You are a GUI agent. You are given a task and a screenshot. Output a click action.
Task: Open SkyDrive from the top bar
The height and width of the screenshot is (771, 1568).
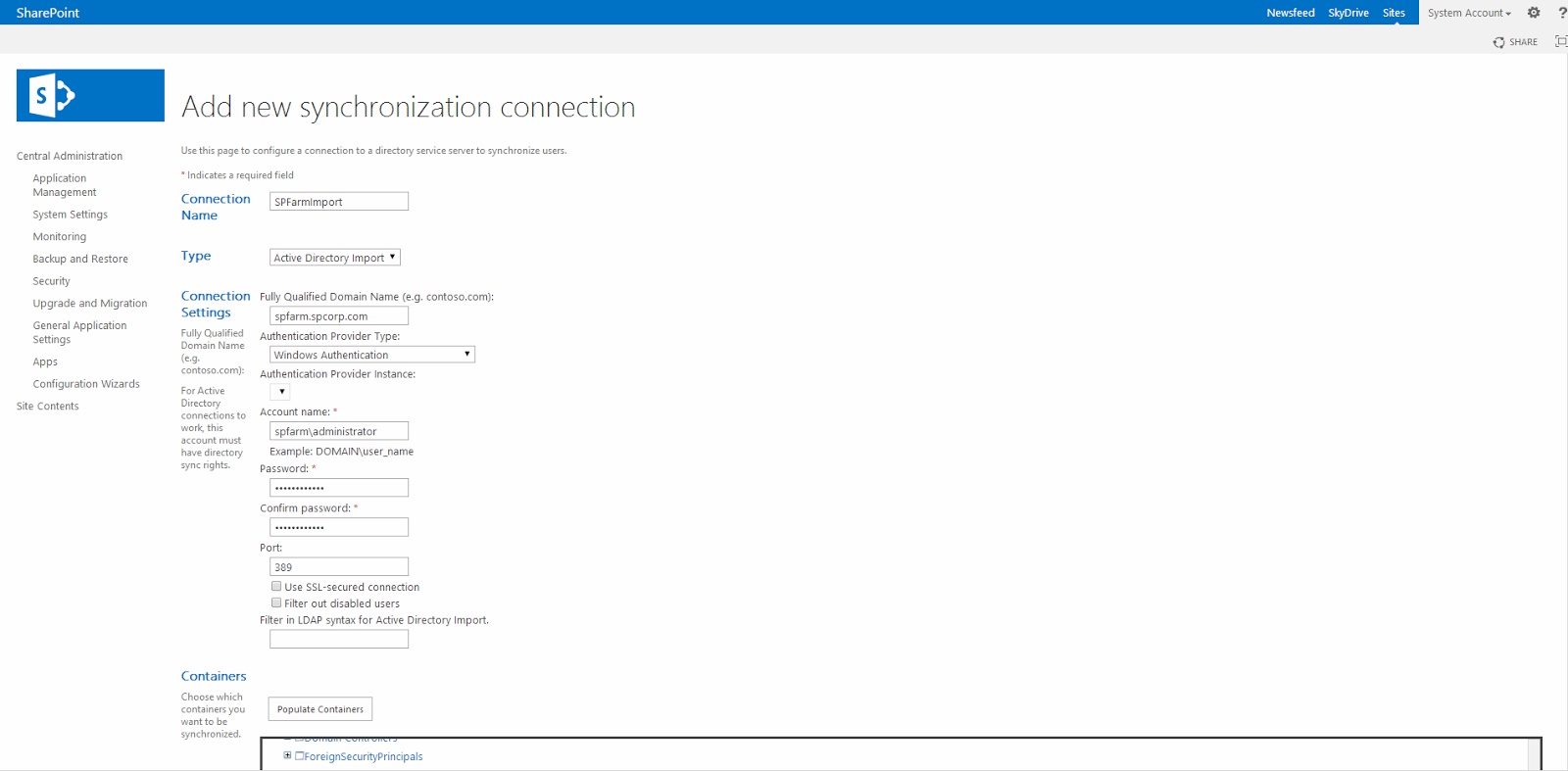pyautogui.click(x=1348, y=13)
